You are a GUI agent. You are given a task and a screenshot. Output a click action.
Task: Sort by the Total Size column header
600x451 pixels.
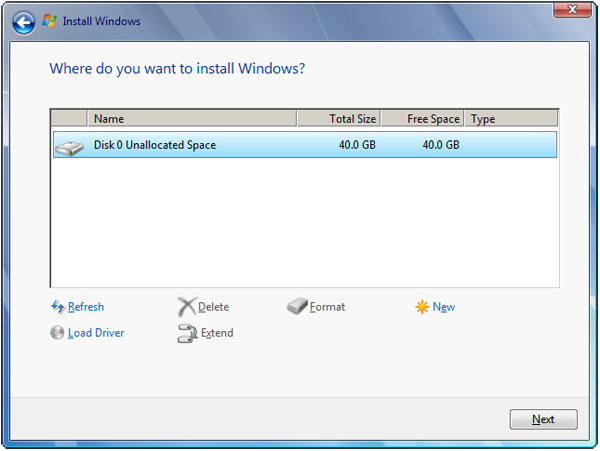339,119
